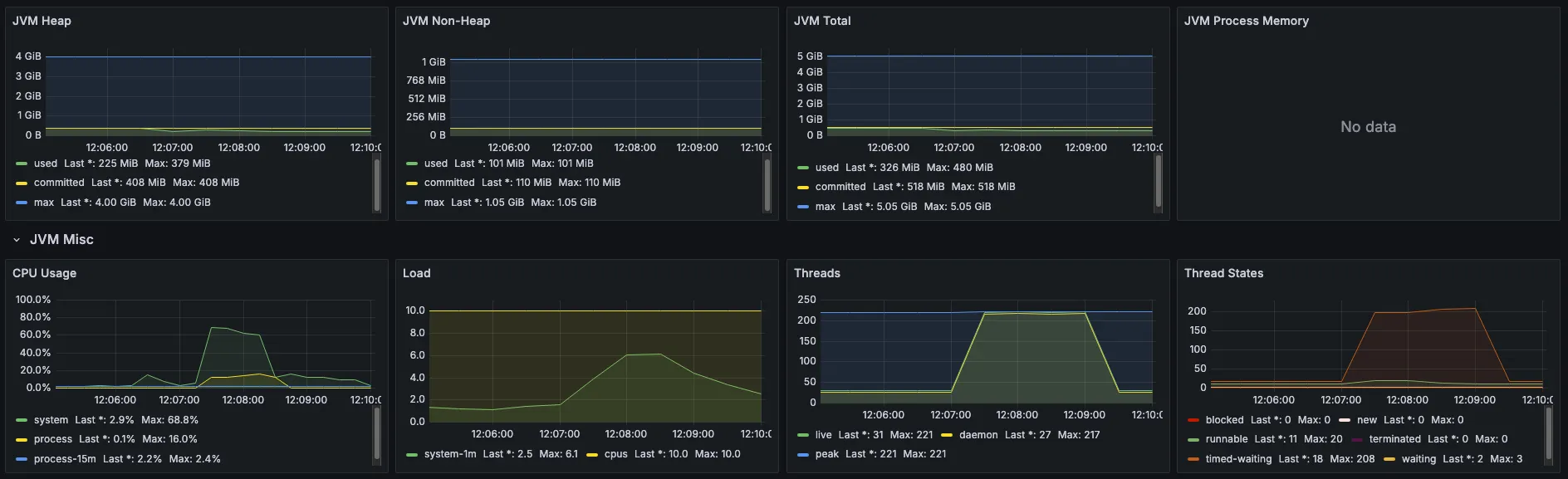Toggle the daemon series in Threads legend
The height and width of the screenshot is (479, 1568).
click(x=978, y=435)
